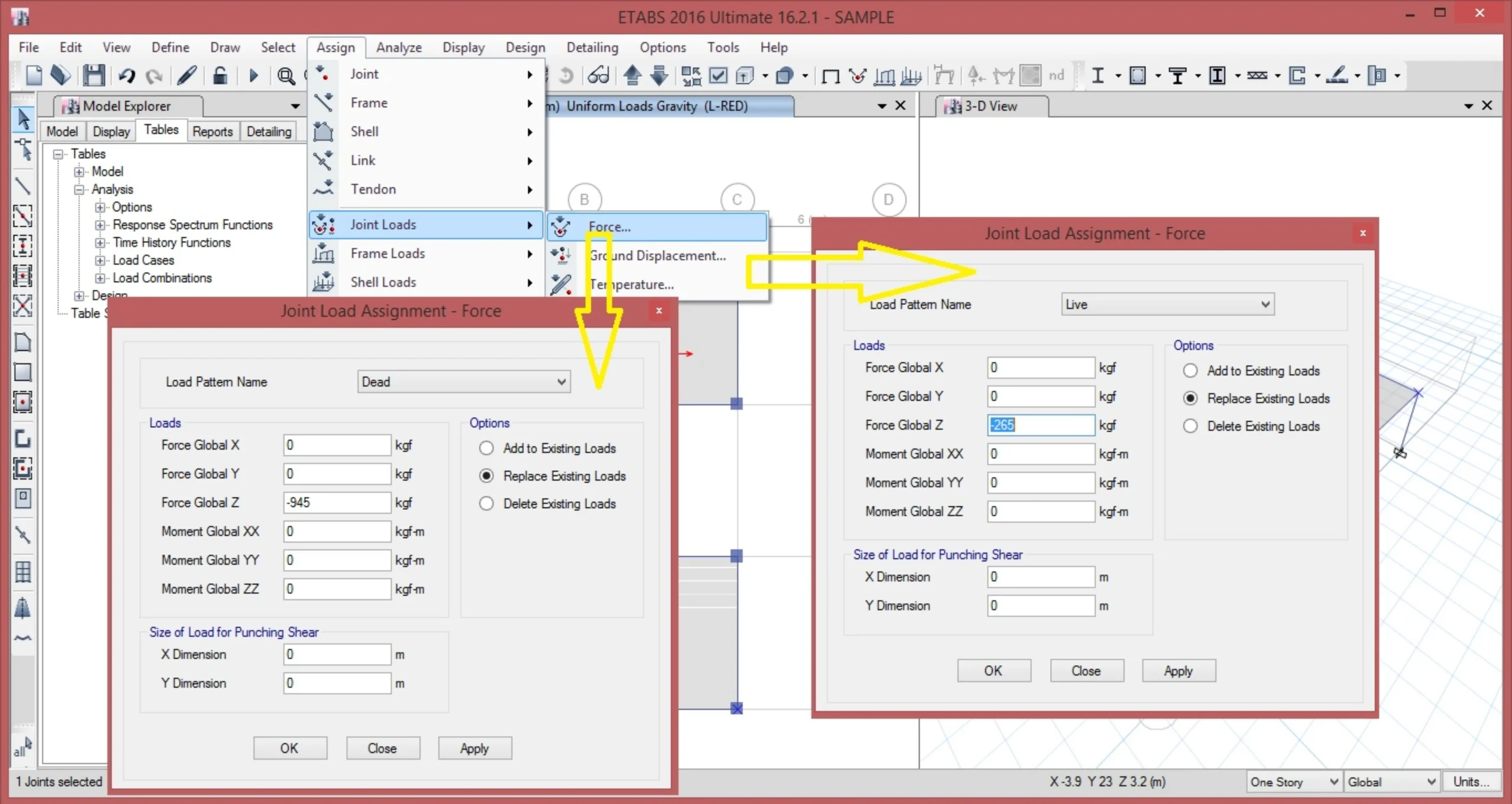Screen dimensions: 1512x804
Task: Switch to the Detailing tab in Model Explorer
Action: (x=269, y=131)
